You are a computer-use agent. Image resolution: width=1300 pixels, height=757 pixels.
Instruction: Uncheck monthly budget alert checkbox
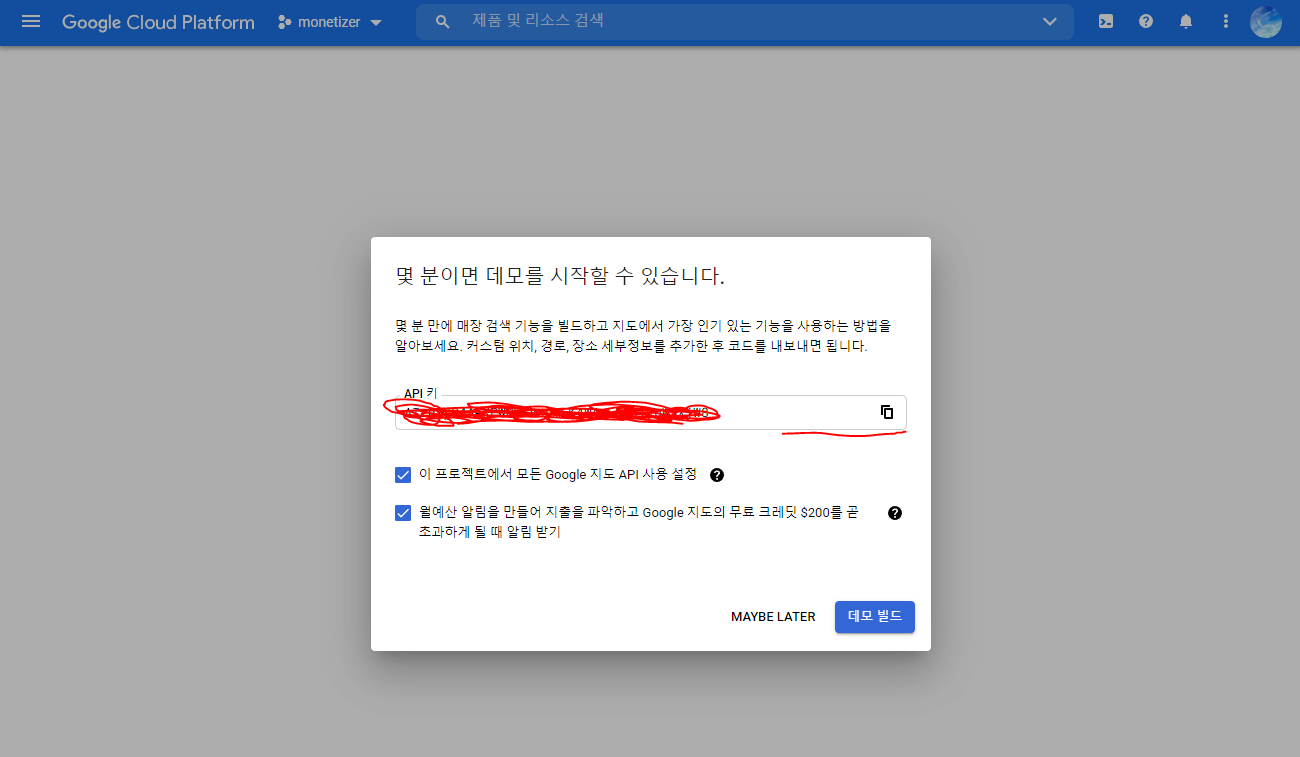[x=403, y=513]
